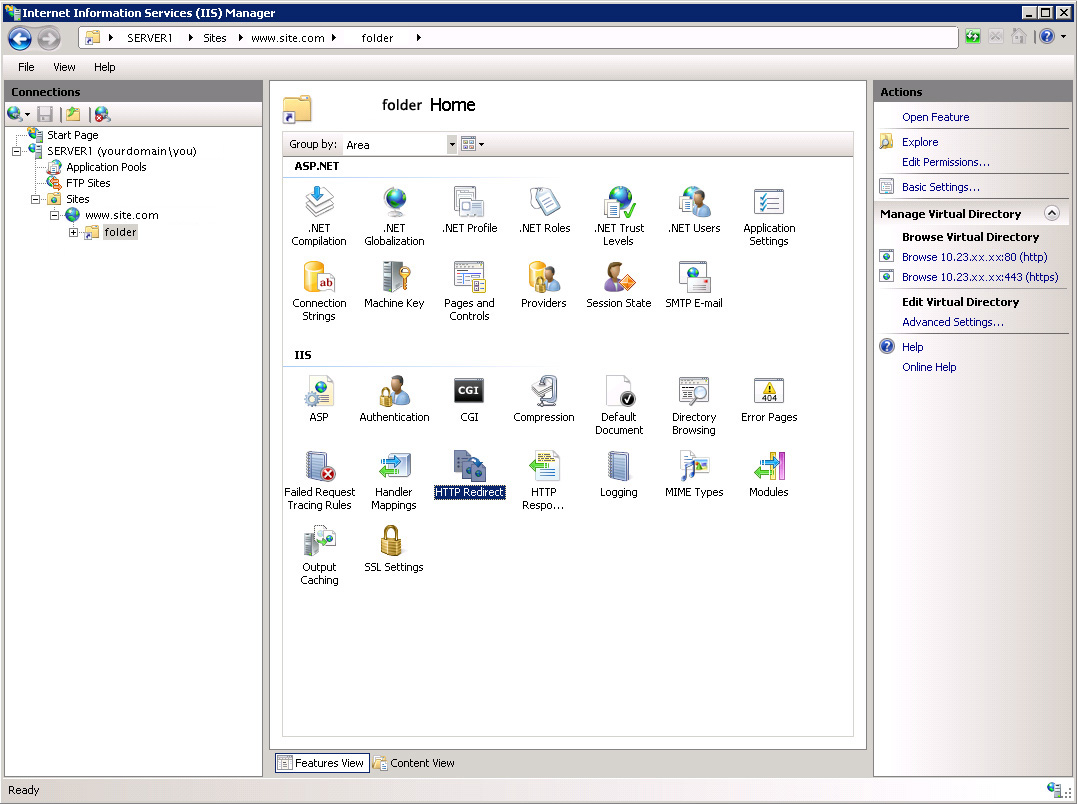Select FTP Sites tree item

pyautogui.click(x=88, y=183)
